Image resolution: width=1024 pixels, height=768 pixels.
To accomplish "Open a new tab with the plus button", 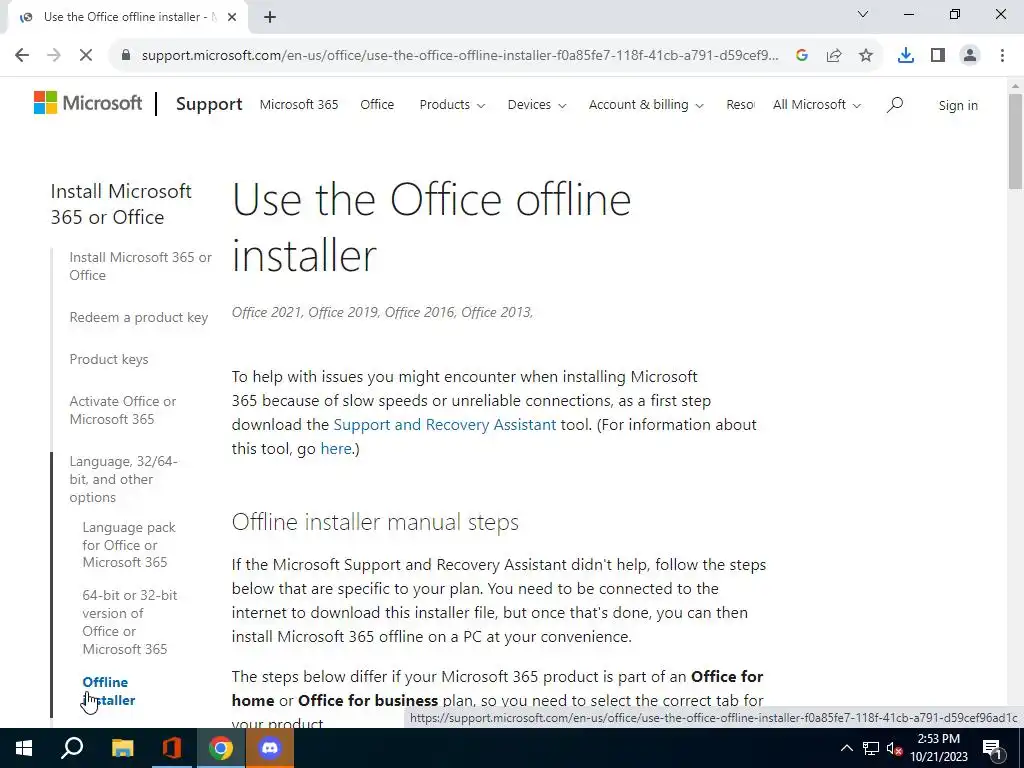I will point(270,17).
